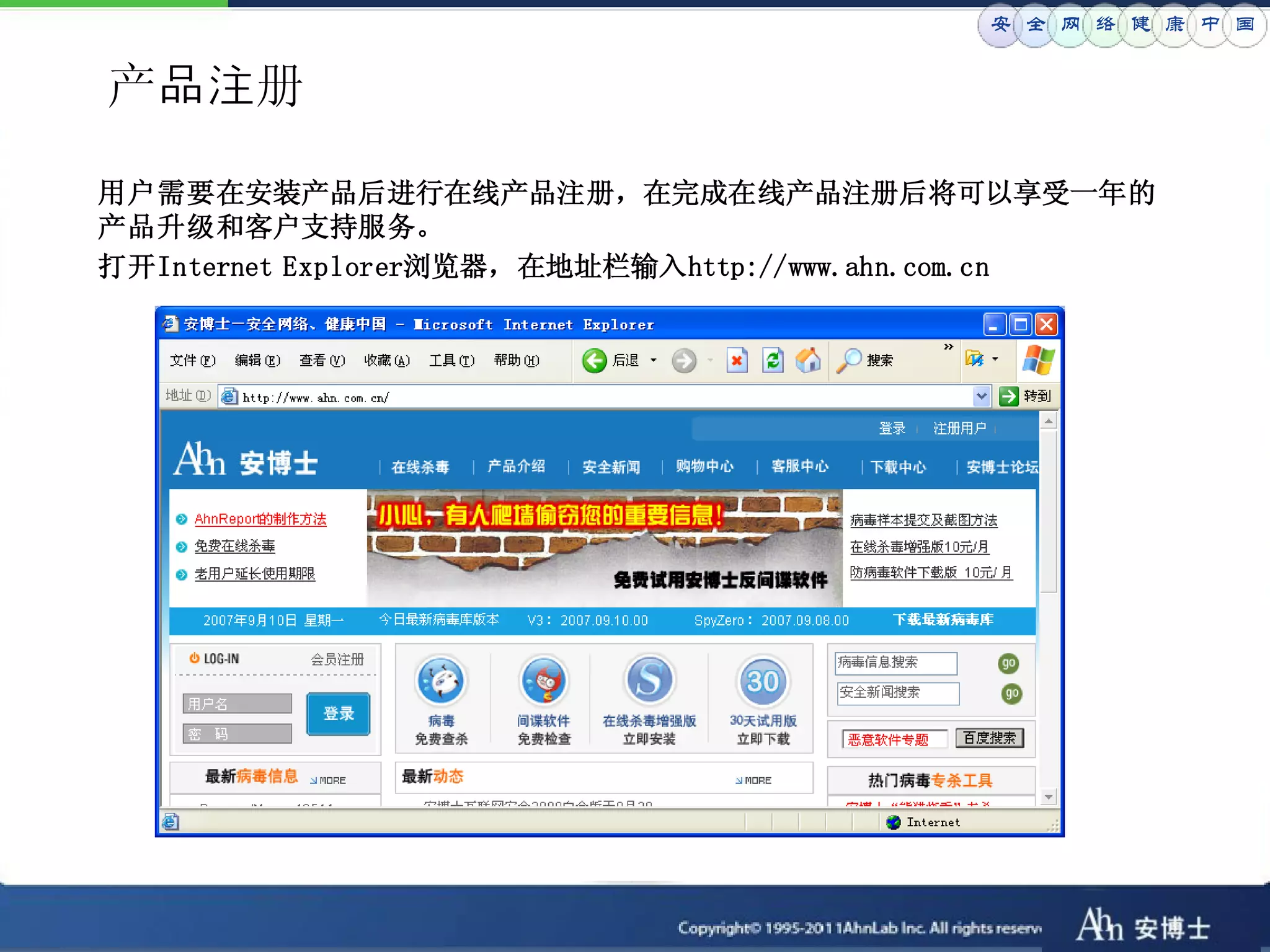Open the Back button history dropdown arrow

click(653, 360)
